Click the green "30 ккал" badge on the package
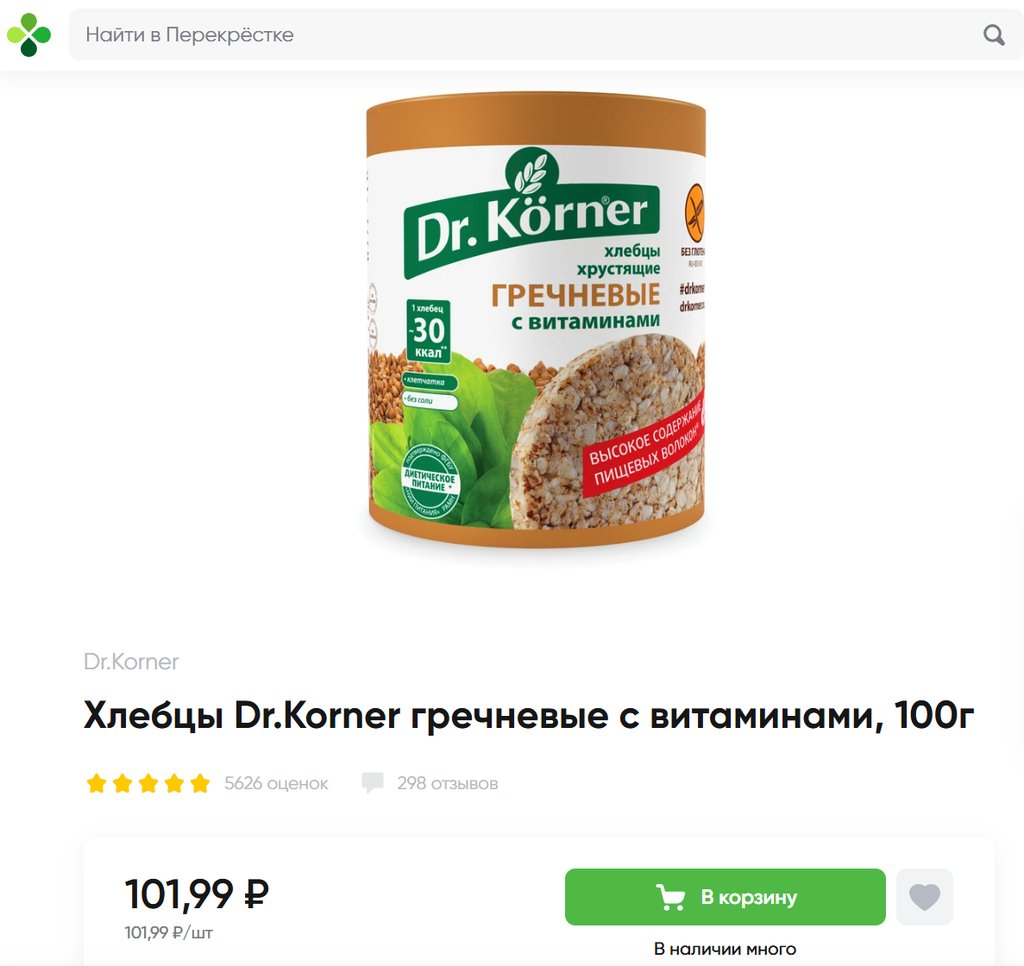 coord(428,331)
